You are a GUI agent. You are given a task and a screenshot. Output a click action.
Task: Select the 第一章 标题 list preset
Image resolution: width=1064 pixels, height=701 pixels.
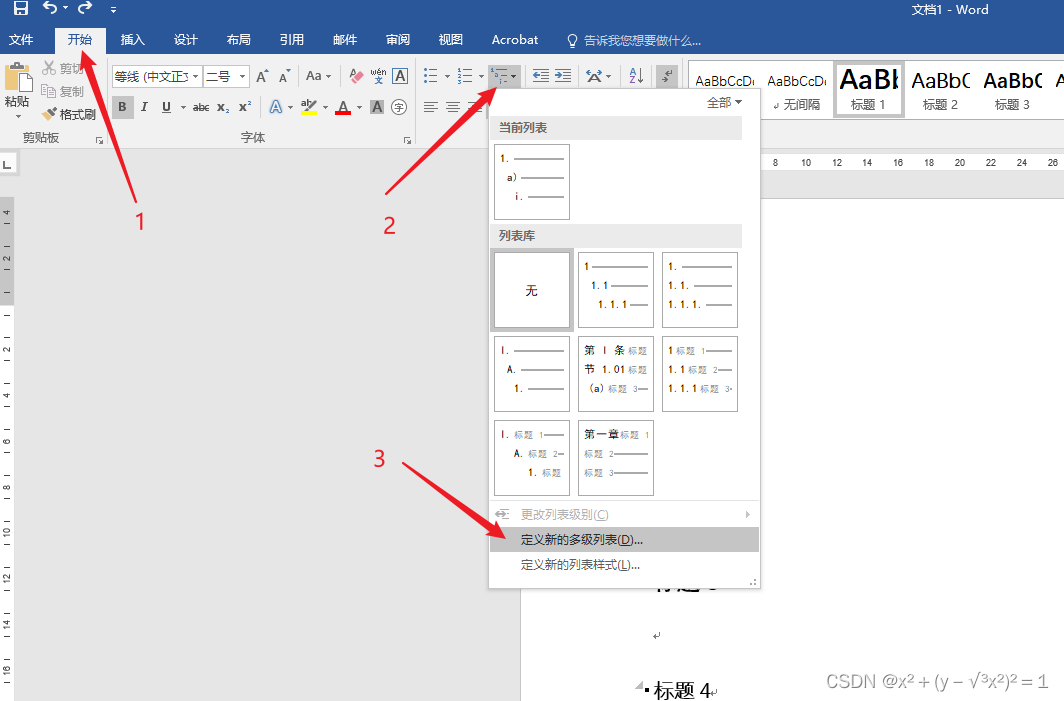615,457
